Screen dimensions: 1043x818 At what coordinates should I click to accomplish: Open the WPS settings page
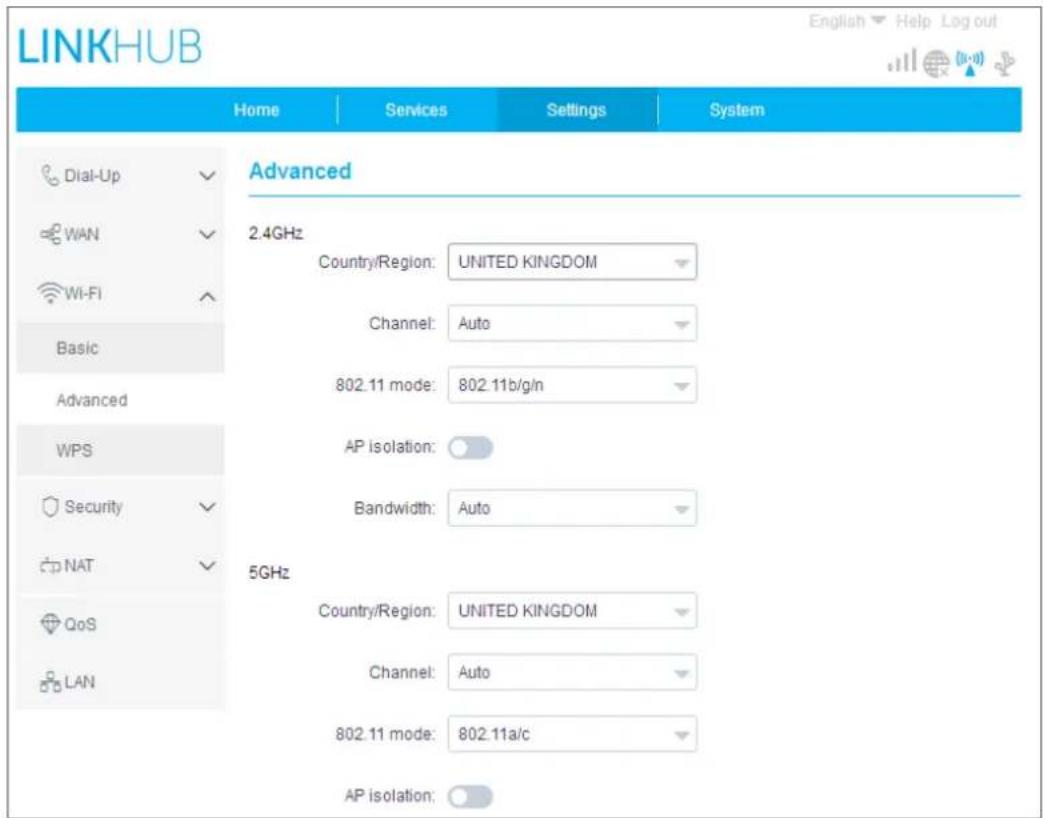coord(120,450)
